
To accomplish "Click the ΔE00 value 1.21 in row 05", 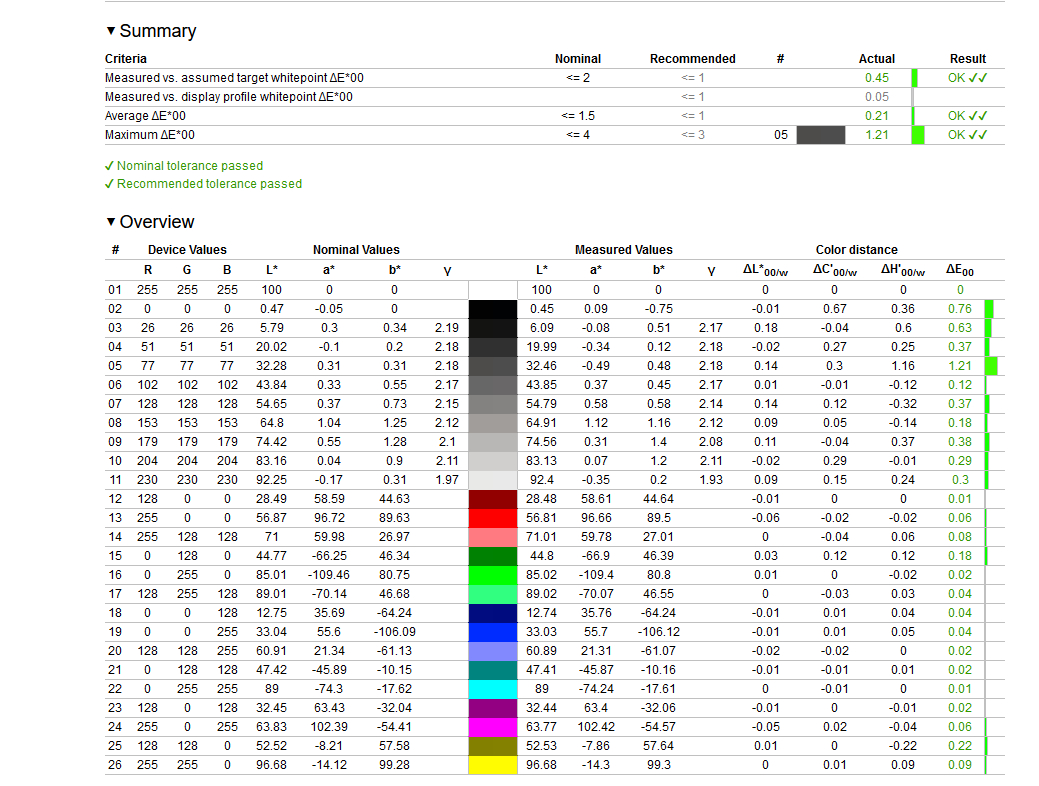I will click(x=959, y=366).
